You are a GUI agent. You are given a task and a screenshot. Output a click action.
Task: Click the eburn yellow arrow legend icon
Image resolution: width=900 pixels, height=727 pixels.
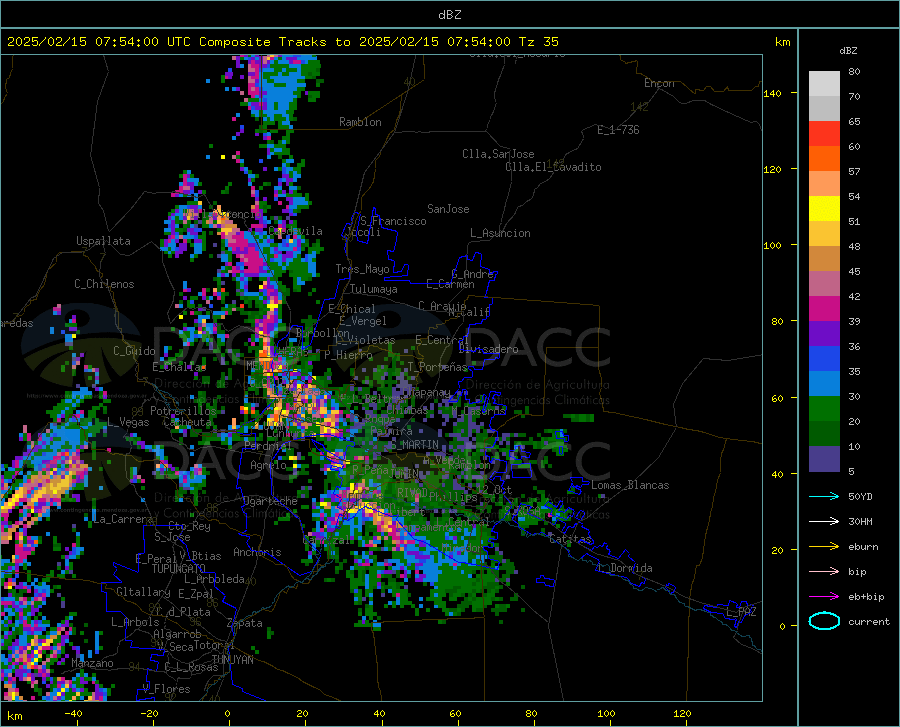pos(824,546)
